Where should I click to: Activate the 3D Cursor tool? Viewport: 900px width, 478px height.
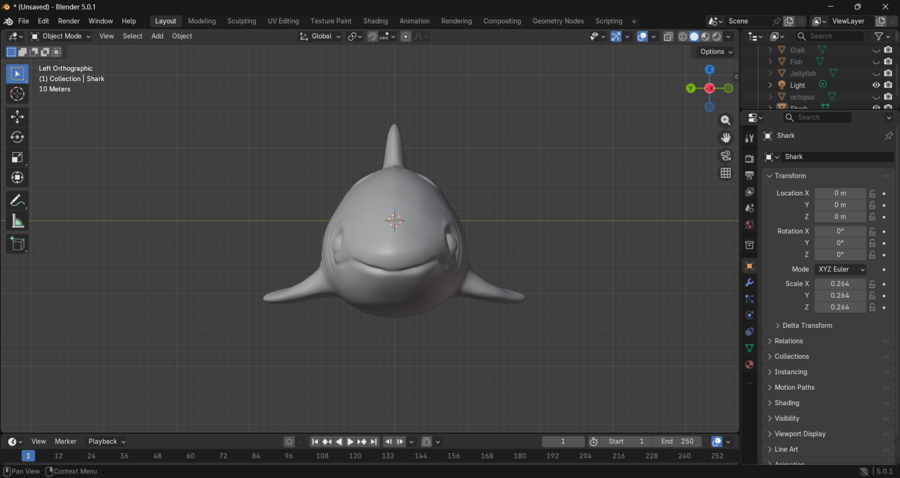click(x=17, y=93)
